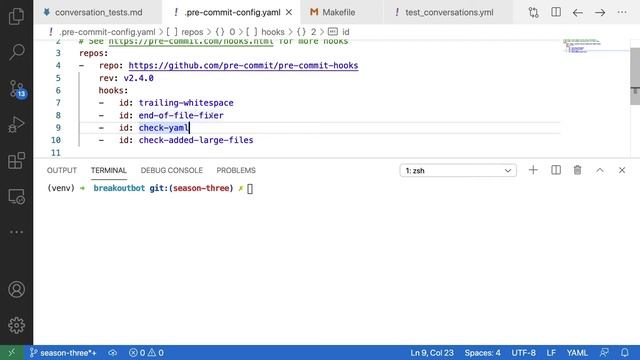Image resolution: width=640 pixels, height=360 pixels.
Task: Click the {} 0 breadcrumb
Action: [x=225, y=32]
